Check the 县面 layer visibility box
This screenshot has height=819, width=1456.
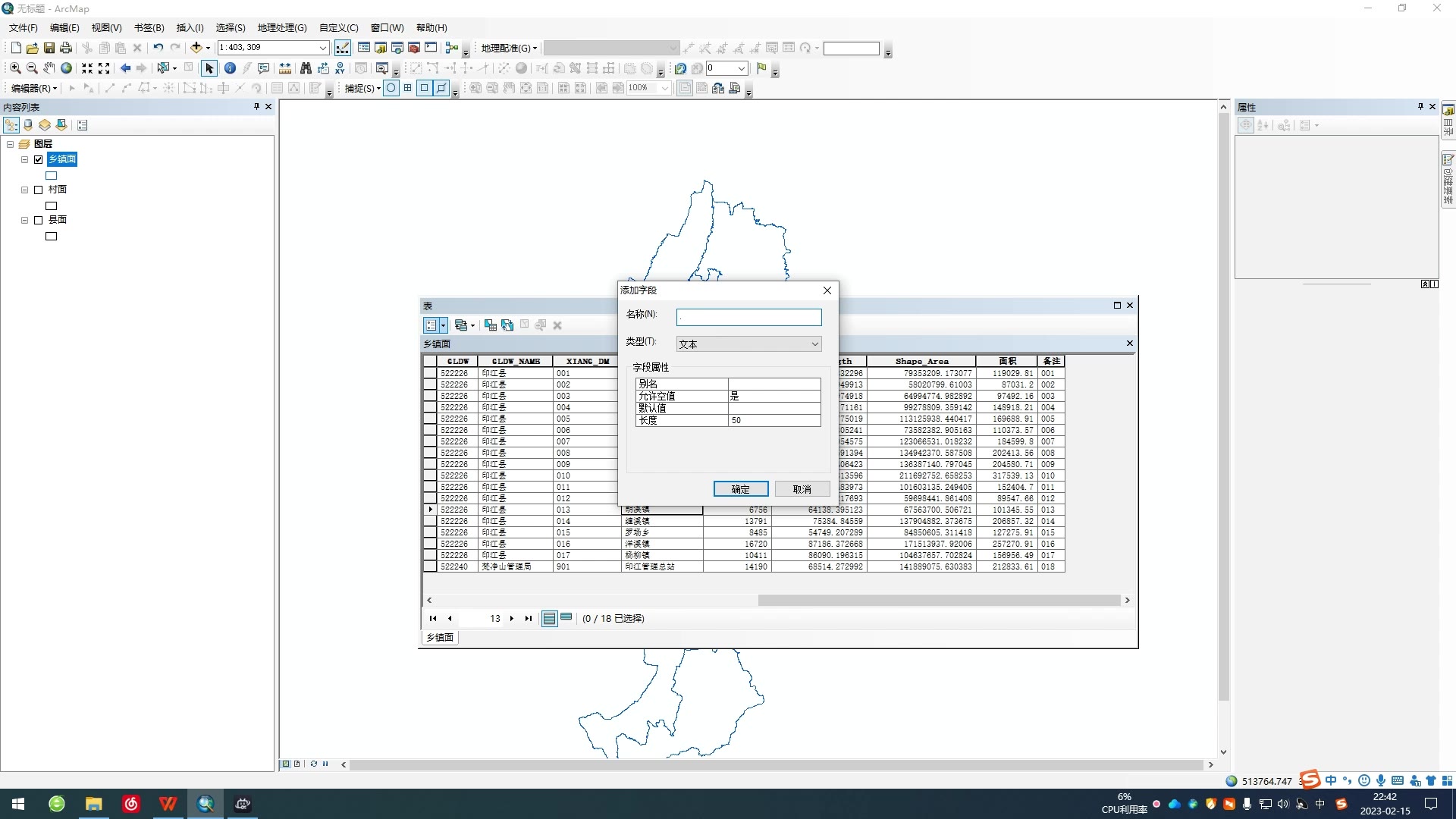pos(39,219)
